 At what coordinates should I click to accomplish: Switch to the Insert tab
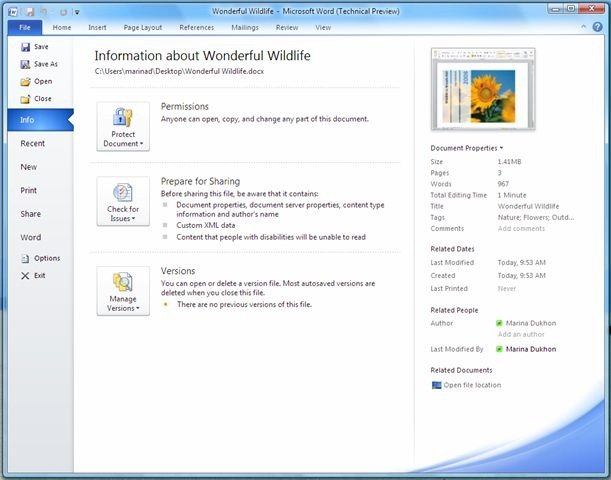97,28
